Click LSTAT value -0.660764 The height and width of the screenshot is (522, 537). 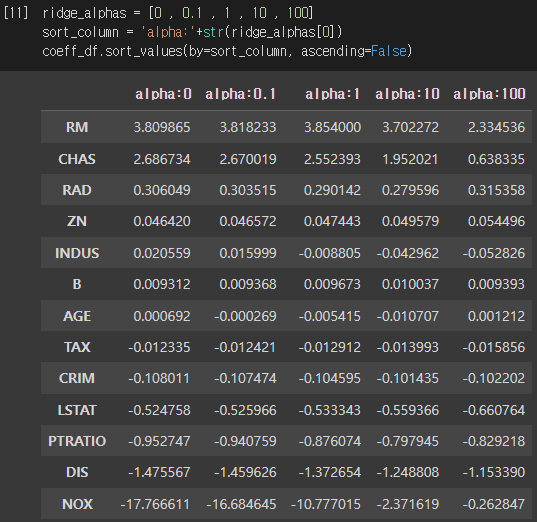494,410
